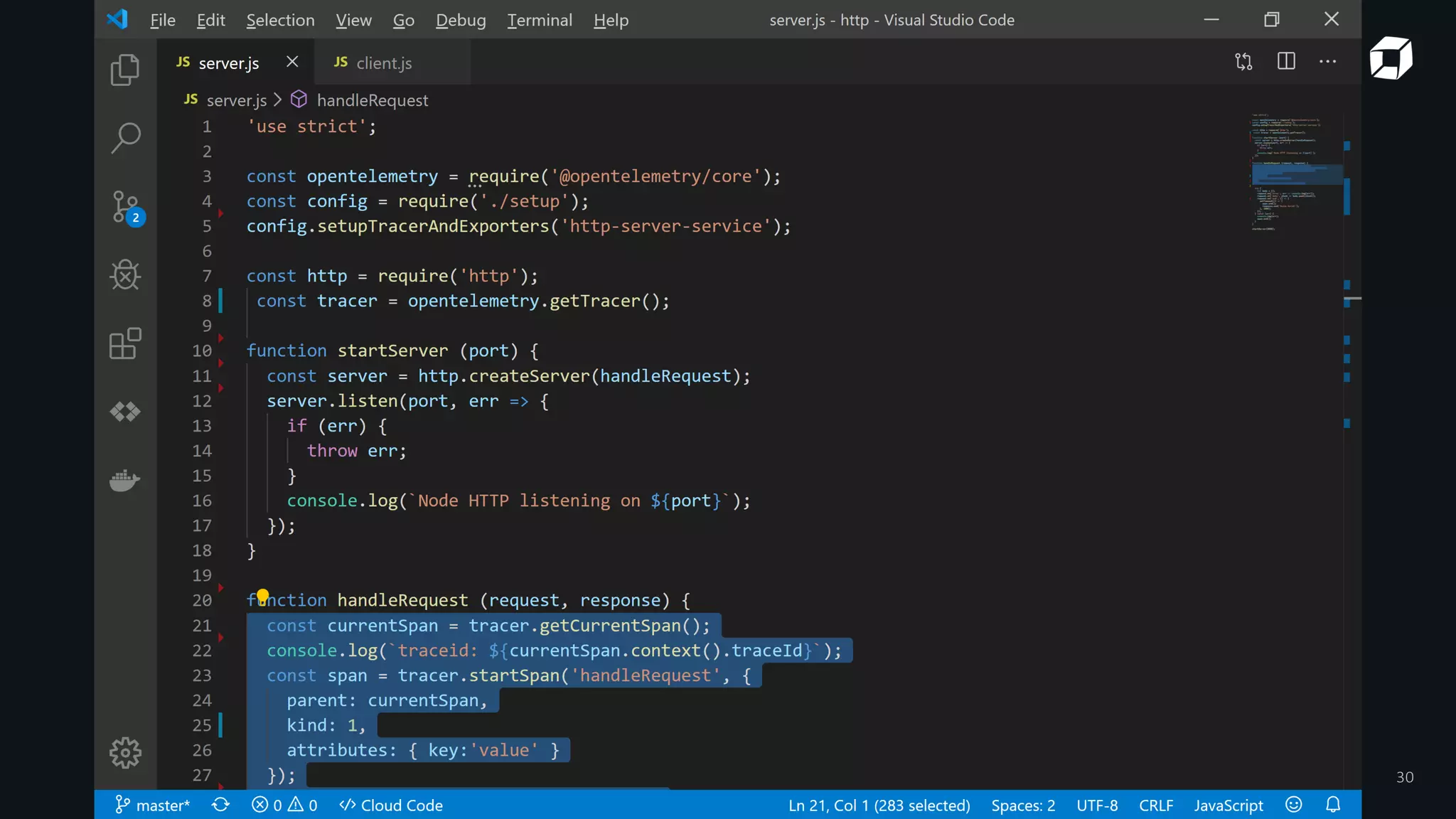Image resolution: width=1456 pixels, height=819 pixels.
Task: Open the Debug view
Action: click(x=125, y=274)
